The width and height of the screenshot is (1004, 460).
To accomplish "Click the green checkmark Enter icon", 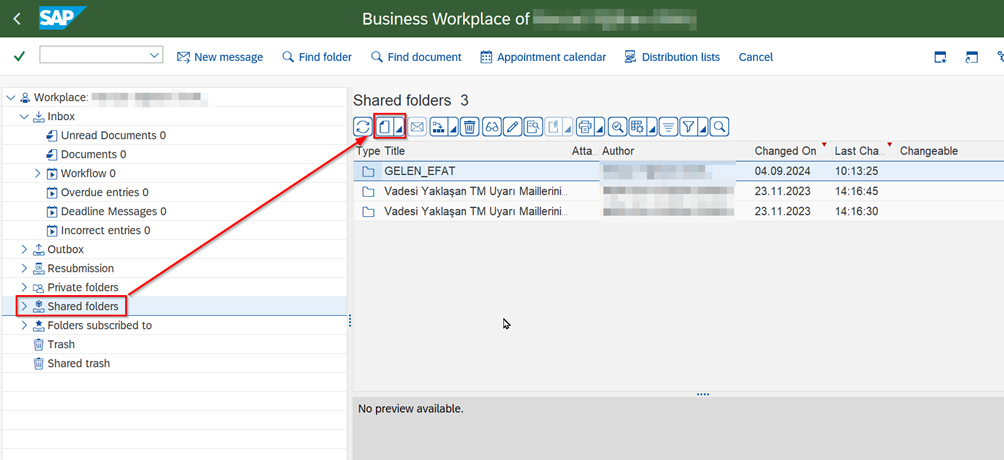I will (x=19, y=56).
